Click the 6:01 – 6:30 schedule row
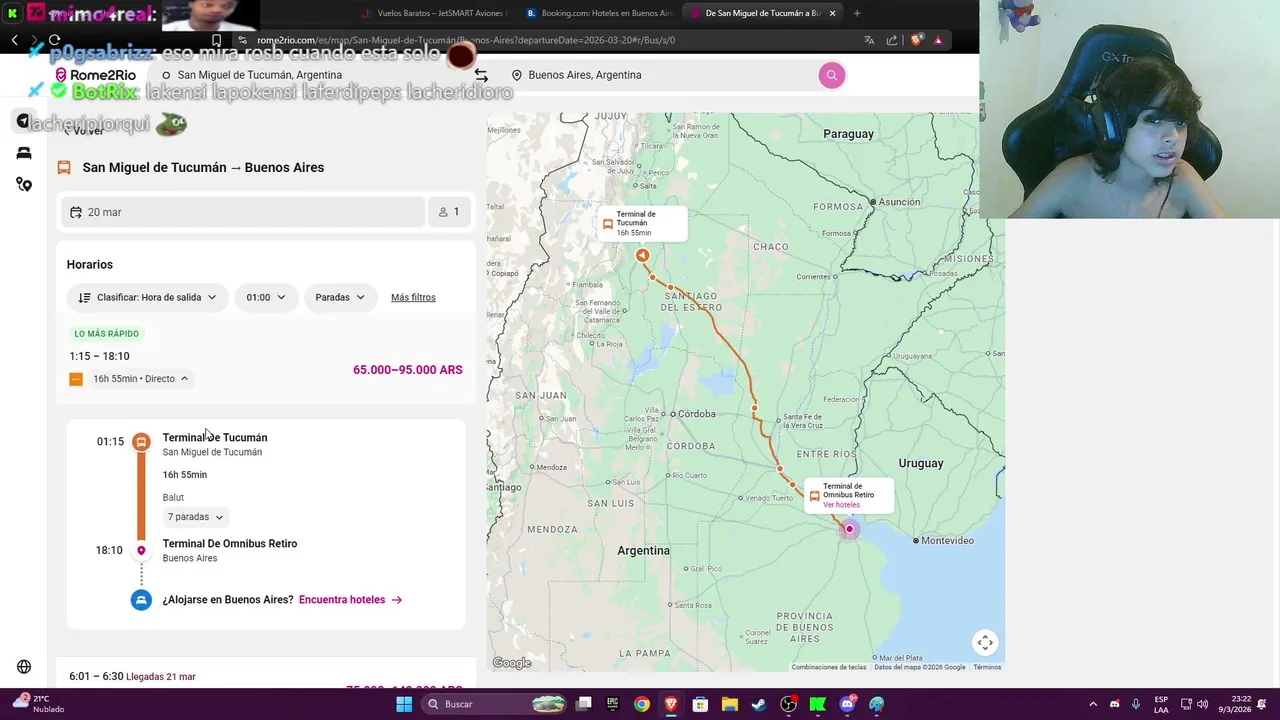 click(x=265, y=677)
